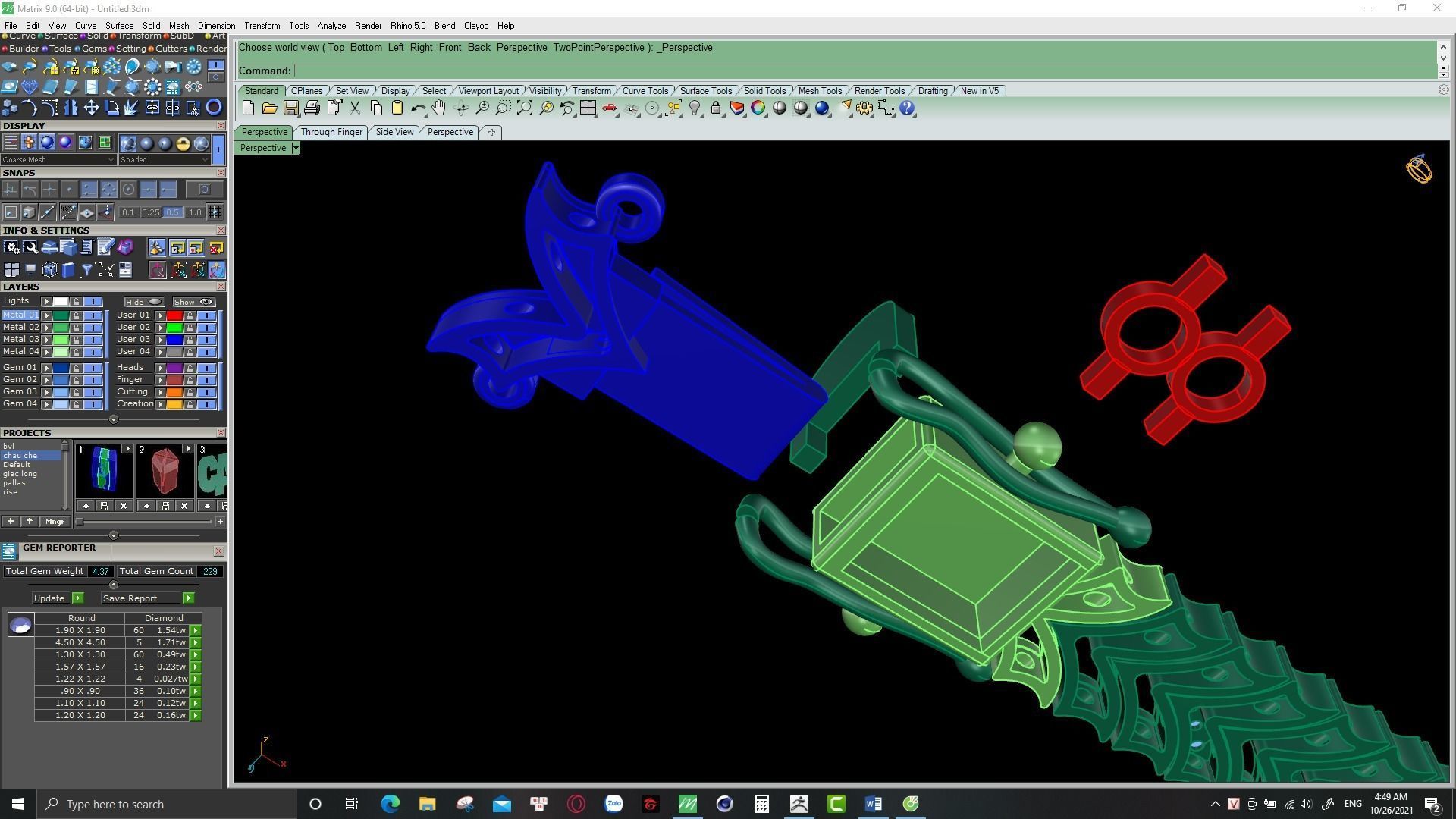Click the Save Report button

click(x=130, y=598)
